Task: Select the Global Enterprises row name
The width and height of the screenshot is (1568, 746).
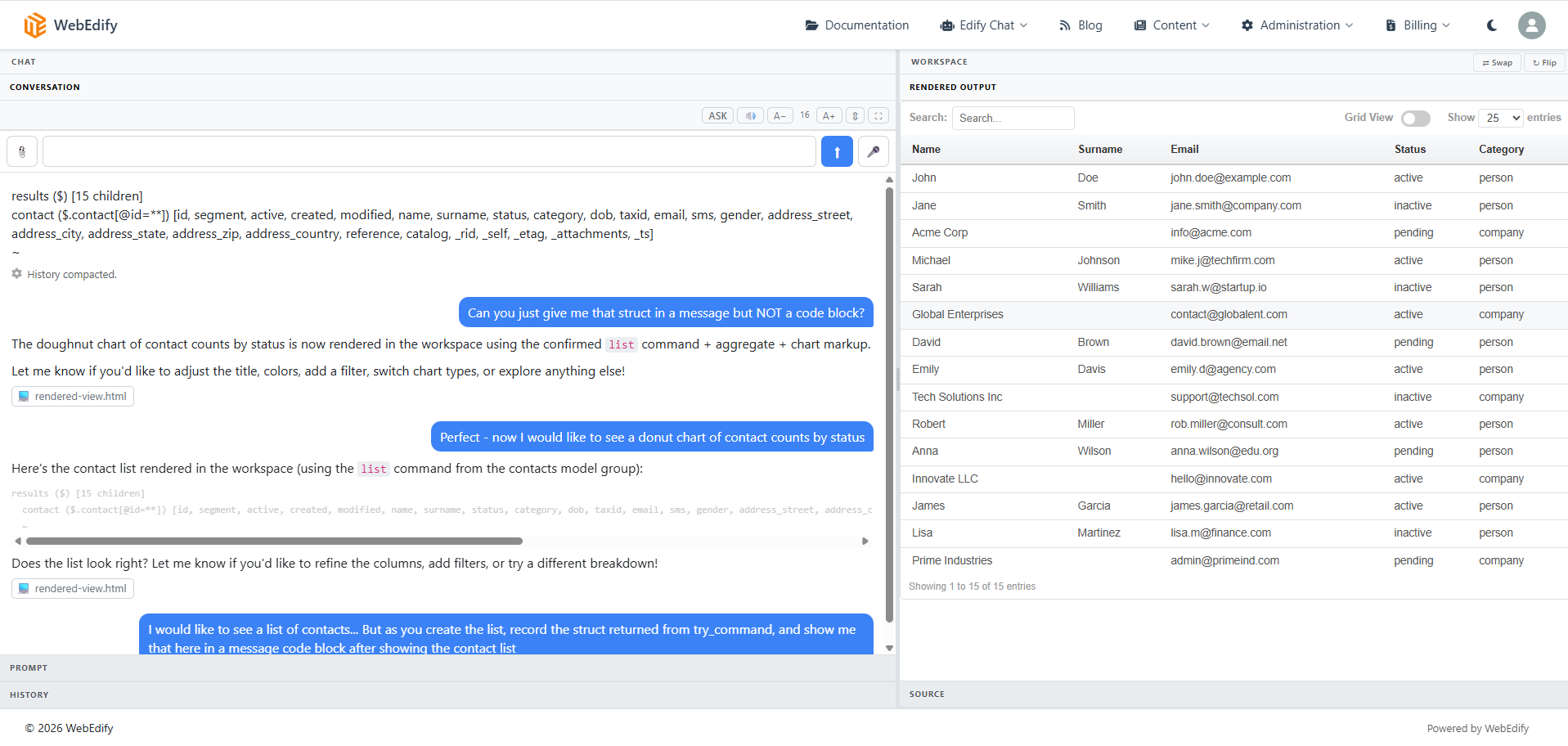Action: pyautogui.click(x=958, y=315)
